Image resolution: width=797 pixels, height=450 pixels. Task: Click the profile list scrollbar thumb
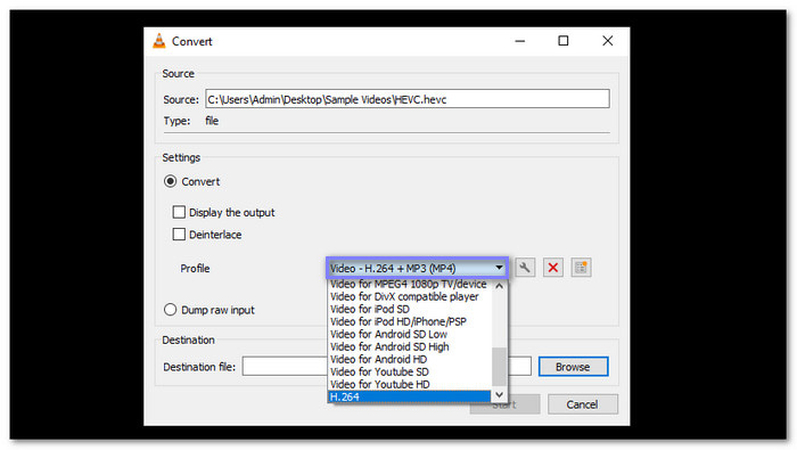point(499,367)
